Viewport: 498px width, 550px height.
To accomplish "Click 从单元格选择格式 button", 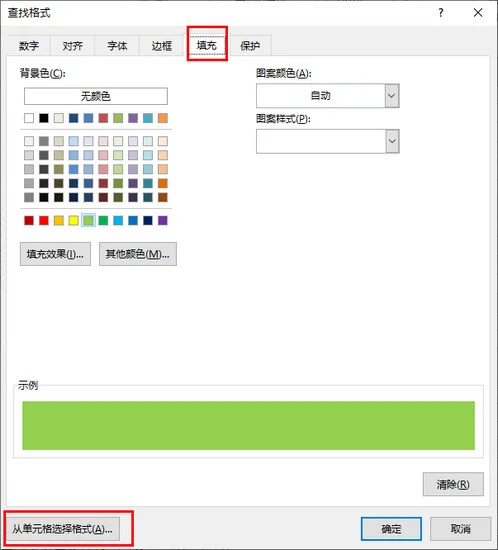I will point(62,529).
